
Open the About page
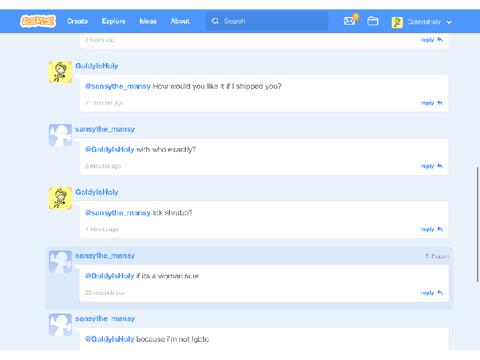tap(180, 21)
